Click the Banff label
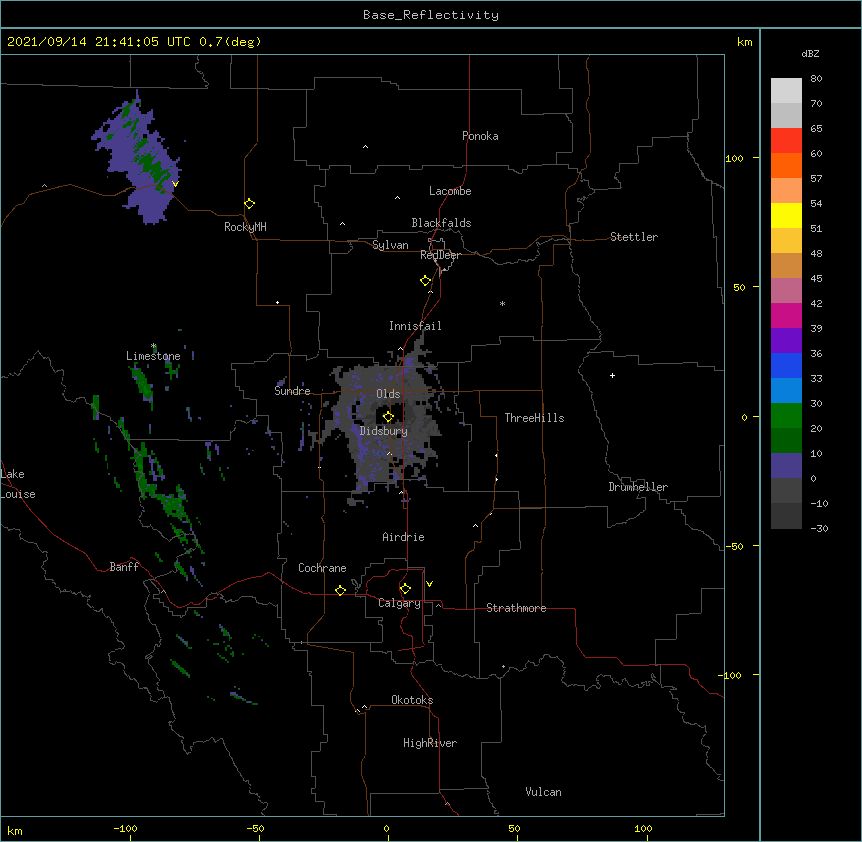862x842 pixels. pyautogui.click(x=124, y=567)
